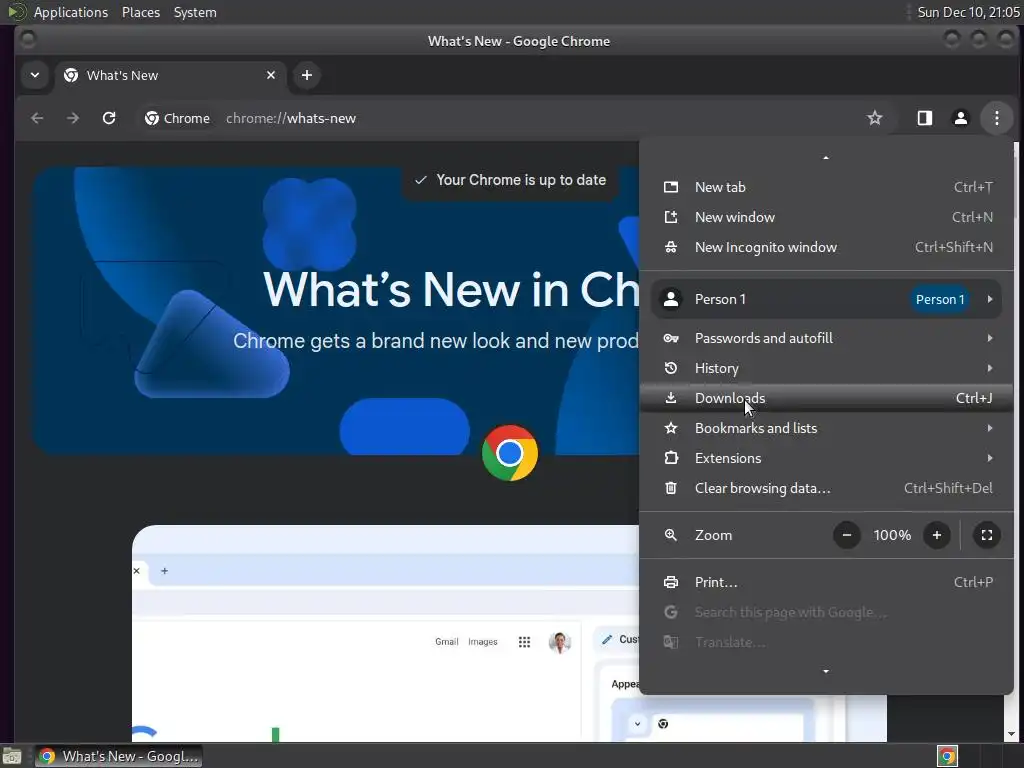The image size is (1024, 768).
Task: Open Downloads from the menu
Action: coord(826,398)
